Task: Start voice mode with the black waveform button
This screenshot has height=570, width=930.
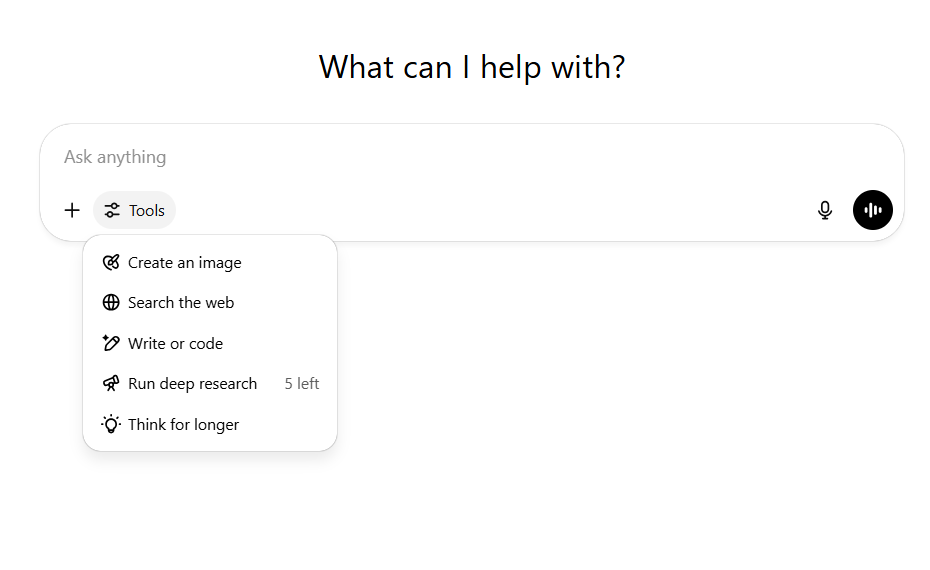Action: coord(873,210)
